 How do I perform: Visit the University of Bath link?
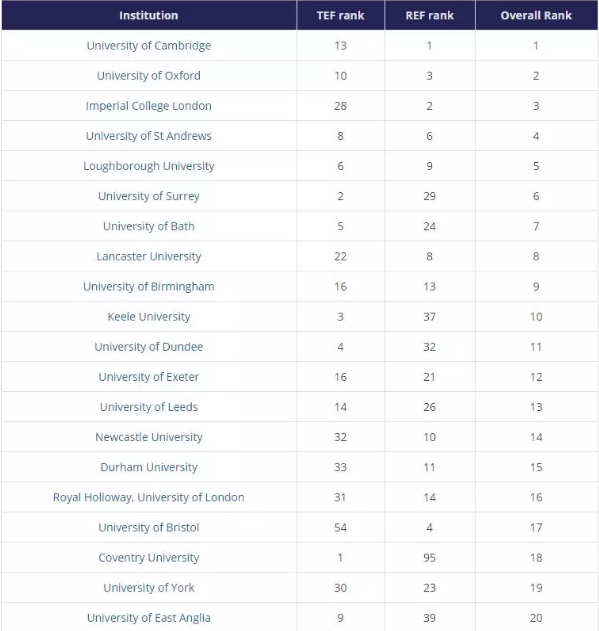pyautogui.click(x=149, y=226)
